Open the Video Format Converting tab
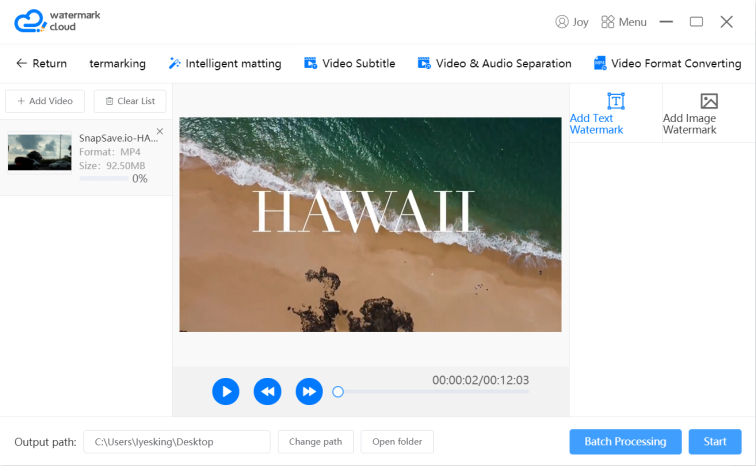This screenshot has height=466, width=756. tap(668, 63)
